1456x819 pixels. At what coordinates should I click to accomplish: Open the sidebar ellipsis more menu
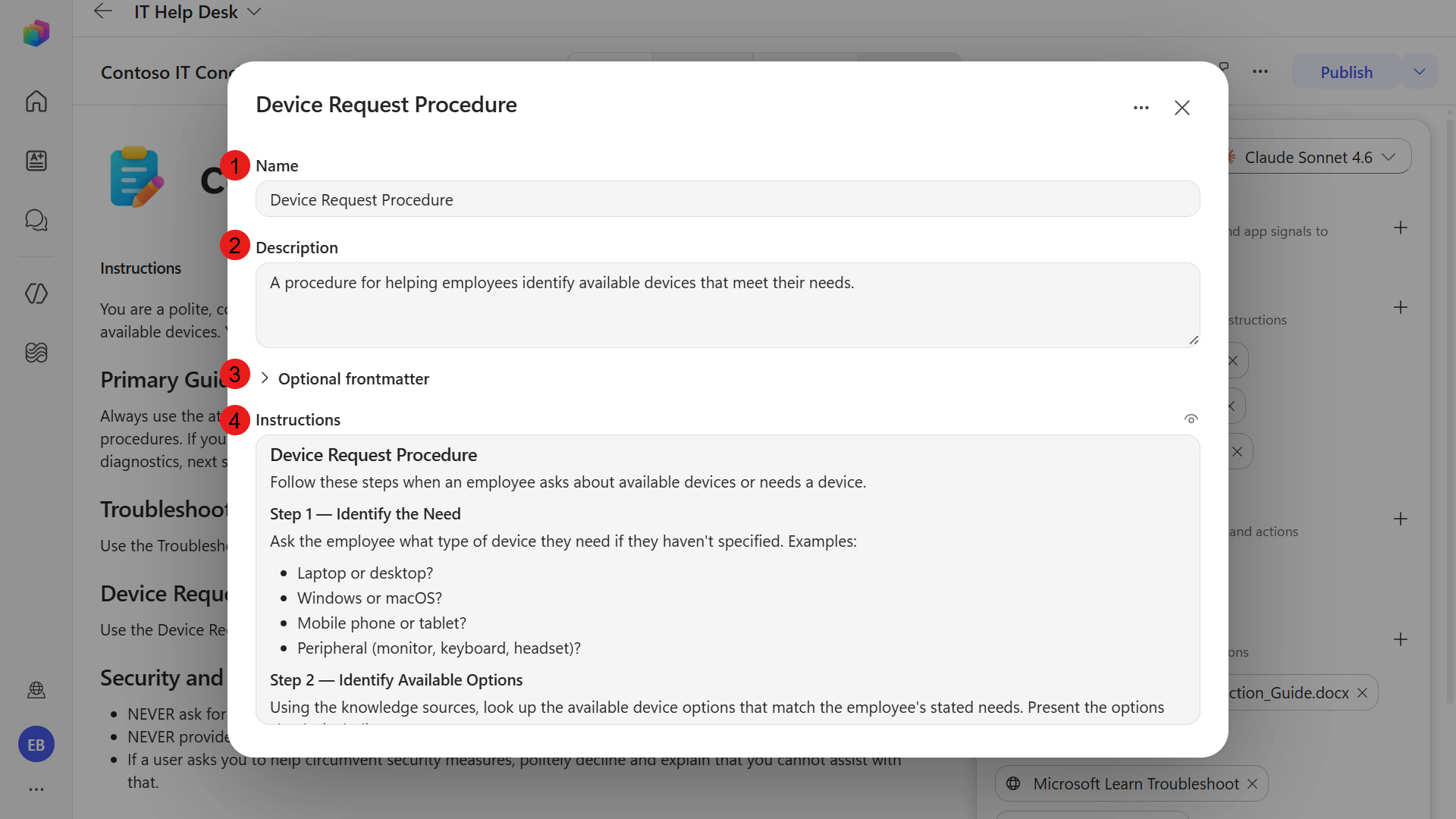pyautogui.click(x=36, y=789)
